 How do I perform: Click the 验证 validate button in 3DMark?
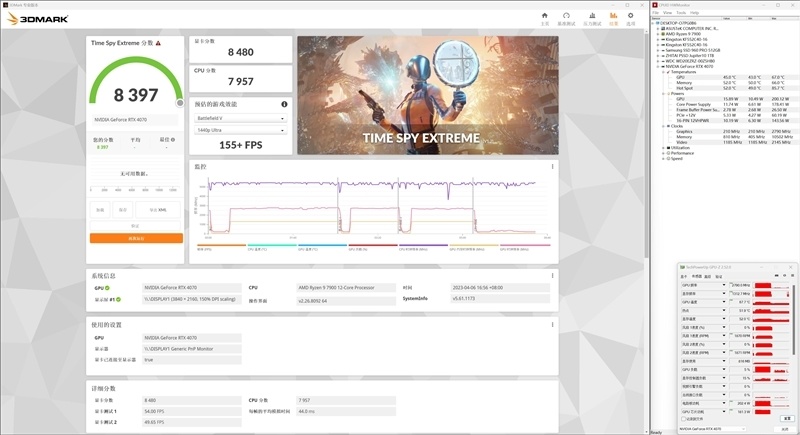pos(136,225)
